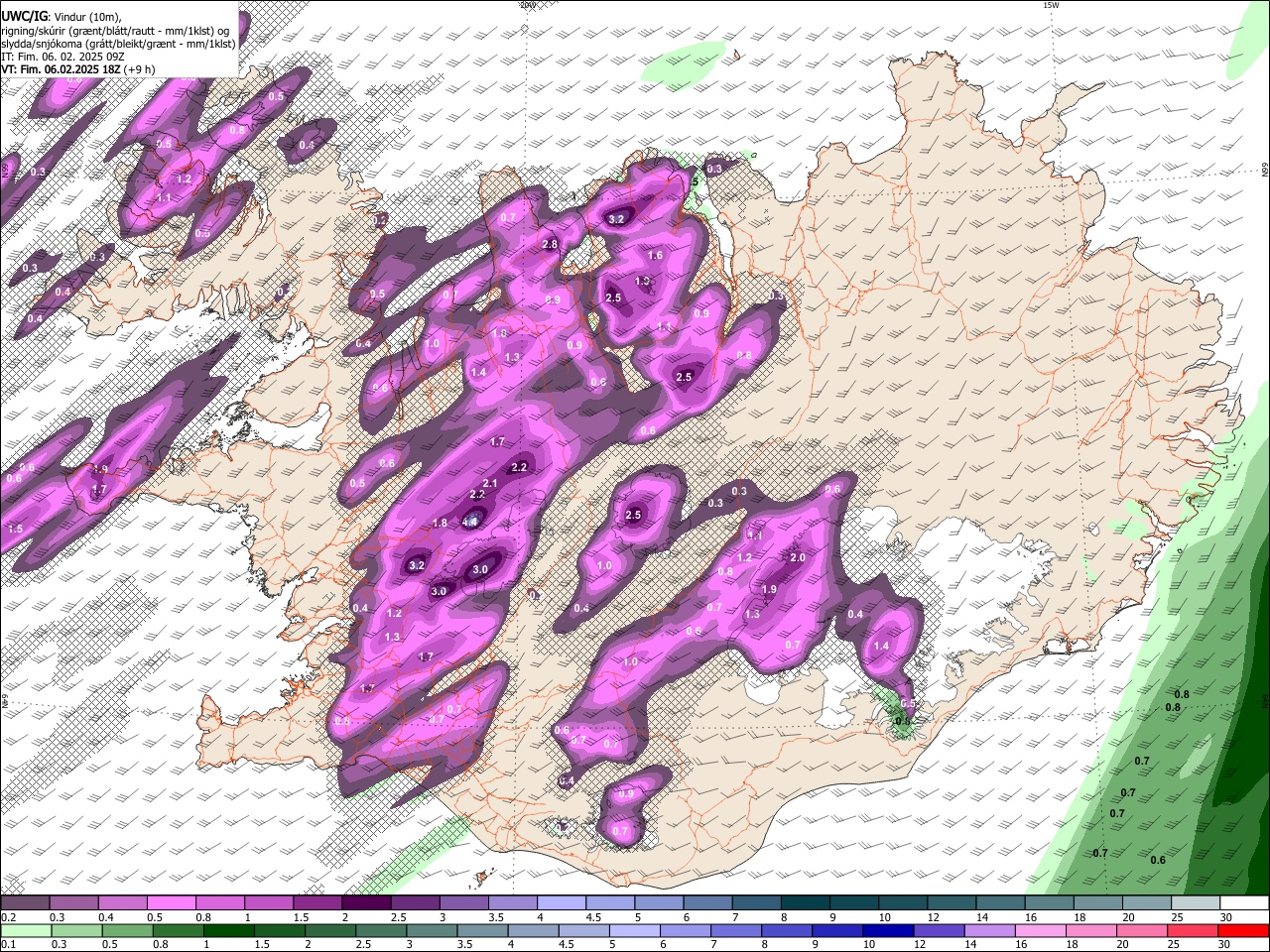
Task: Select the darkest green swatch labeled 1 in bottom legend row
Action: click(x=227, y=931)
